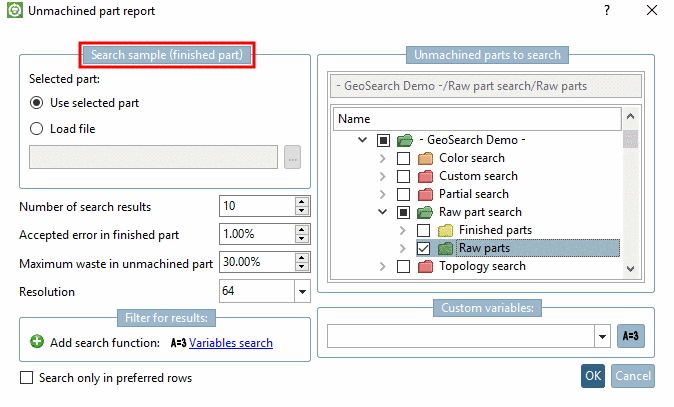Click the browse ellipsis button for Load file
674x407 pixels.
coord(292,157)
